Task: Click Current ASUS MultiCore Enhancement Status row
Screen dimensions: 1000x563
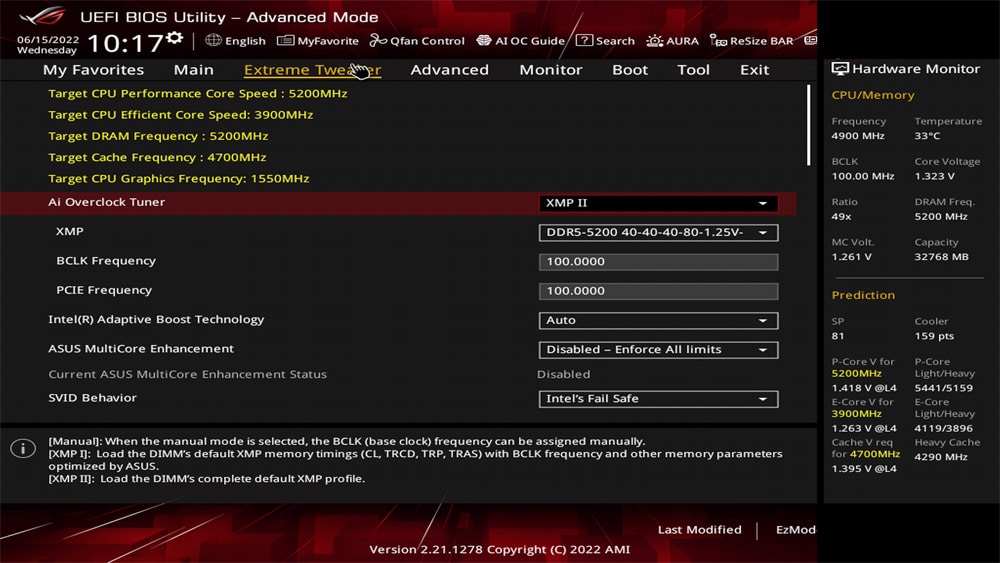Action: [188, 374]
